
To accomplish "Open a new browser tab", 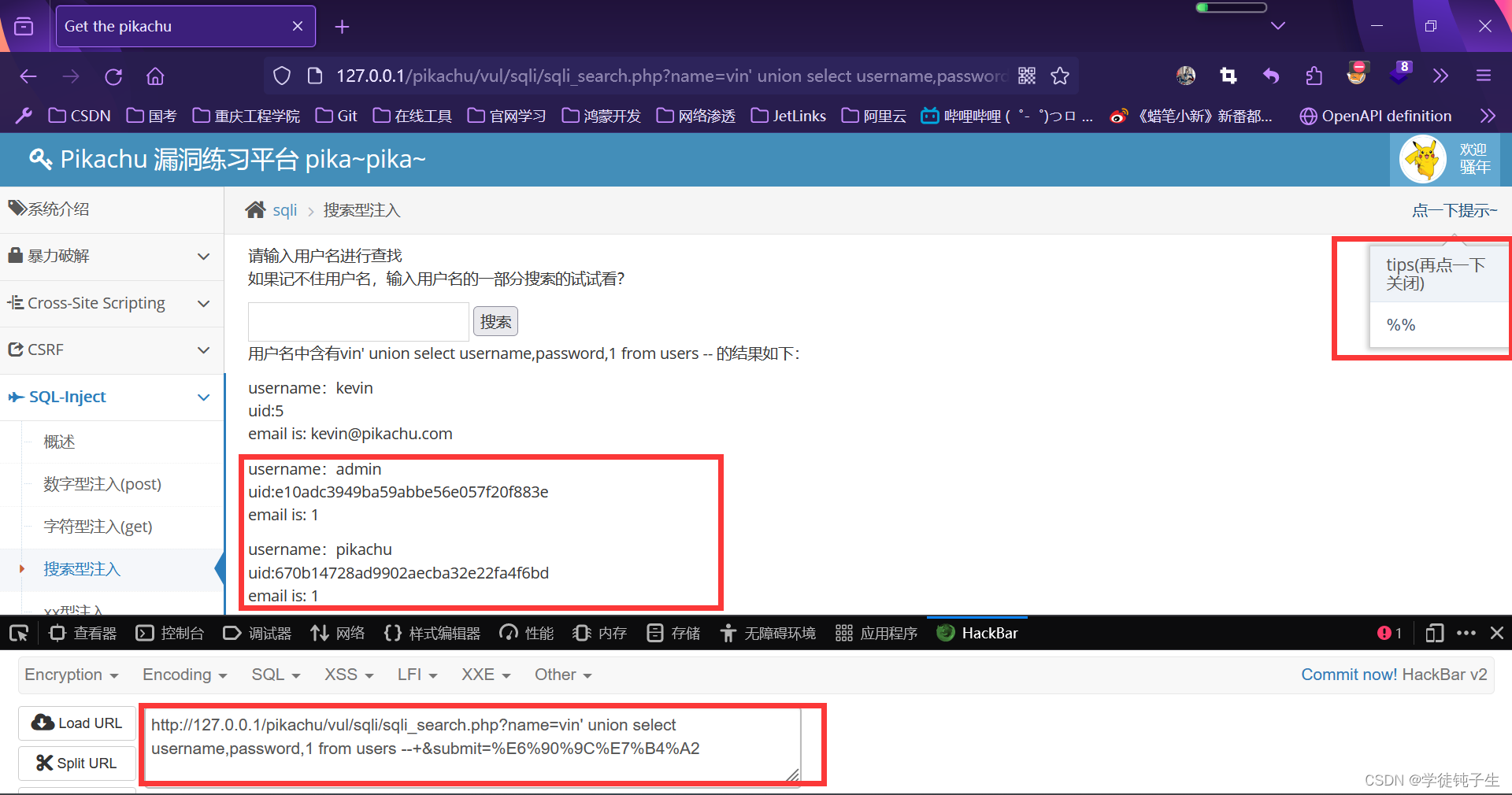I will 342,27.
